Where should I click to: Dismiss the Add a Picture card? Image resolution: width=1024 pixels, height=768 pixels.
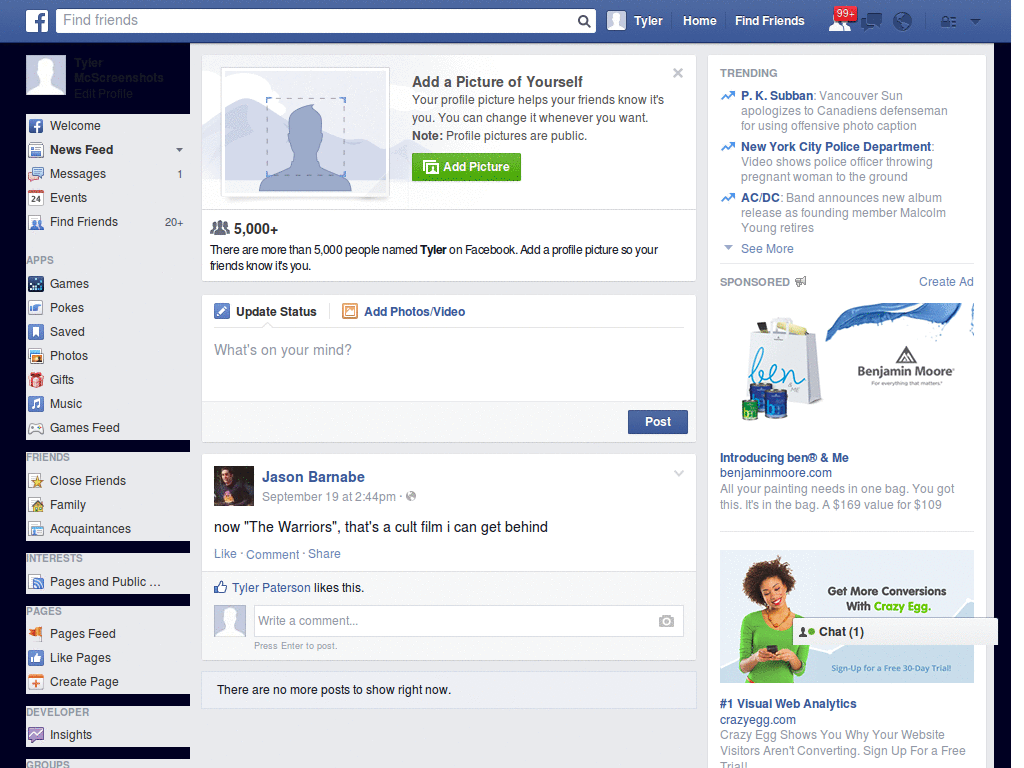(678, 73)
